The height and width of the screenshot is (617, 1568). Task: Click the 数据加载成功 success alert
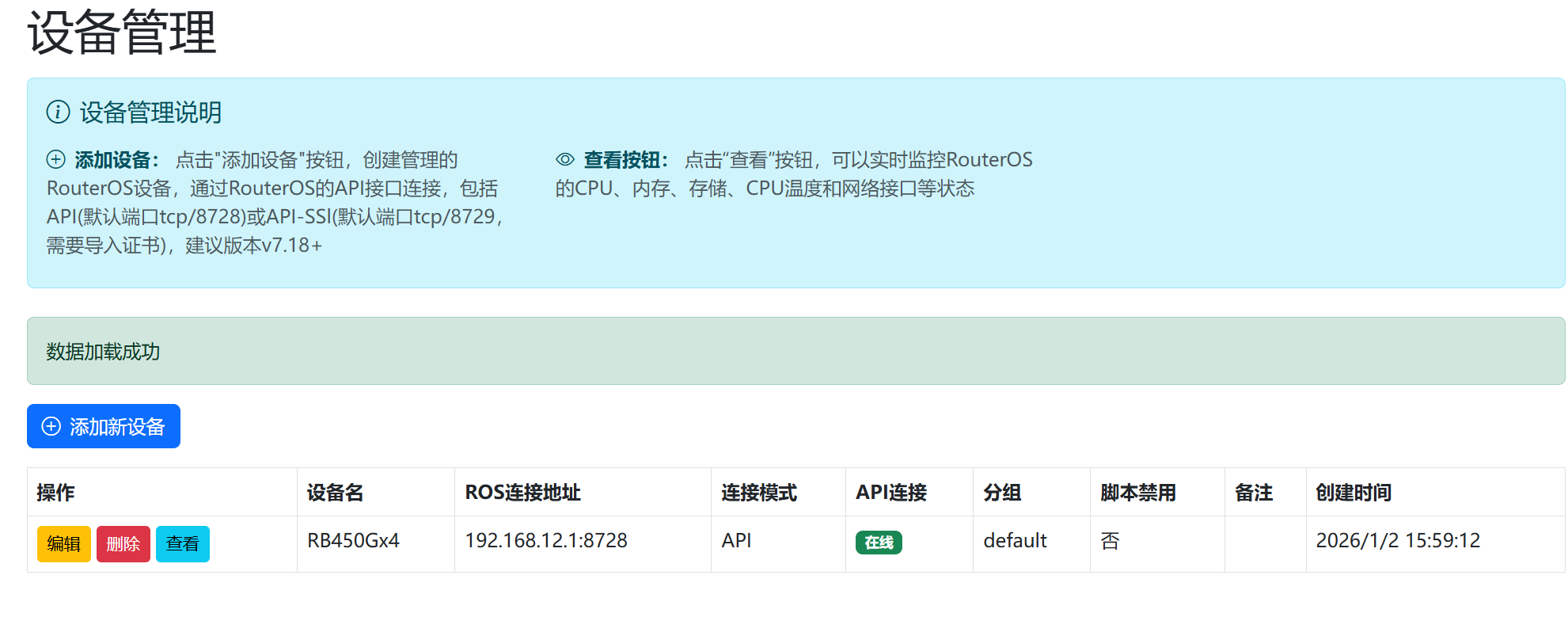[103, 352]
